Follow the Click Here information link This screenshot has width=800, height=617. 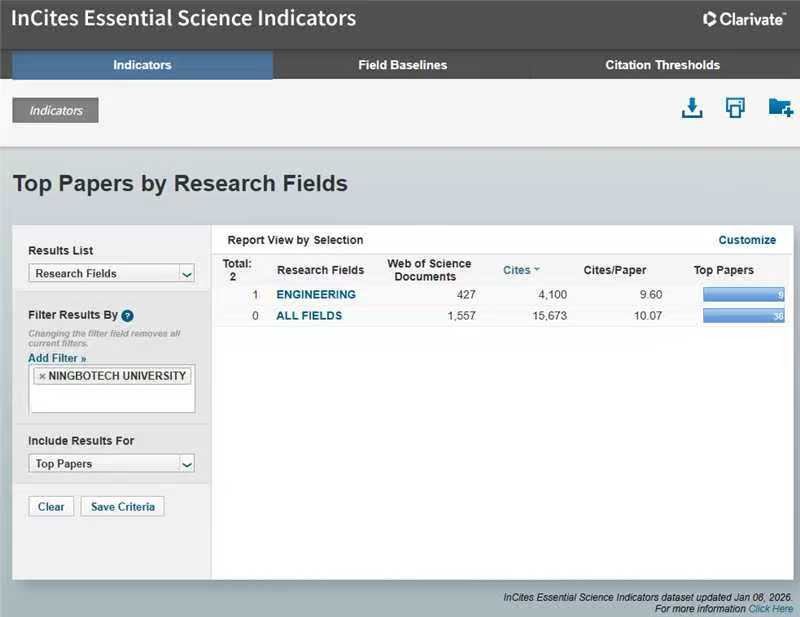pos(770,608)
